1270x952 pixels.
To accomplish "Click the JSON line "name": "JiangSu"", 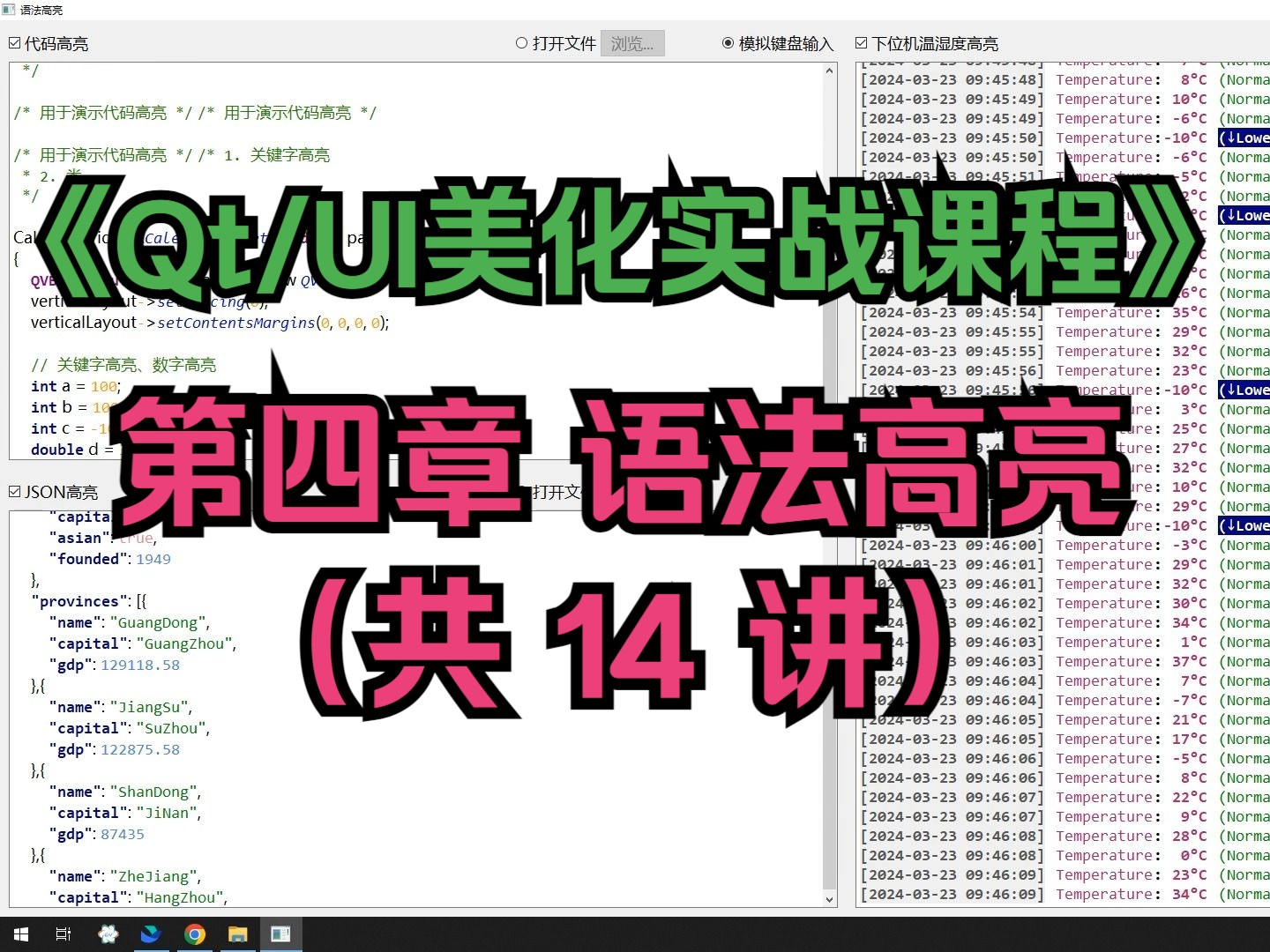I will coord(121,707).
